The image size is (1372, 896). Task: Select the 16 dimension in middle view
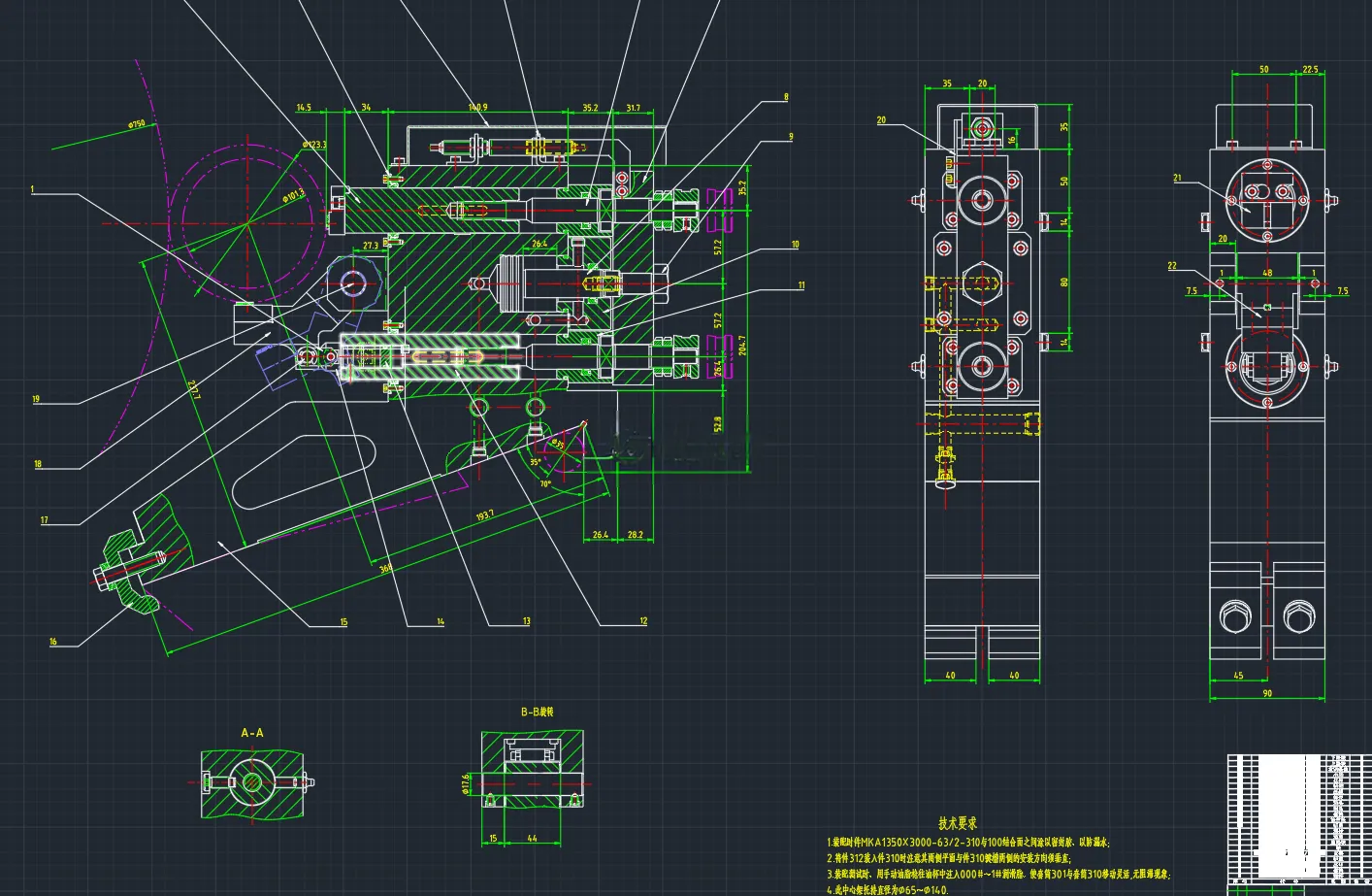[1010, 140]
